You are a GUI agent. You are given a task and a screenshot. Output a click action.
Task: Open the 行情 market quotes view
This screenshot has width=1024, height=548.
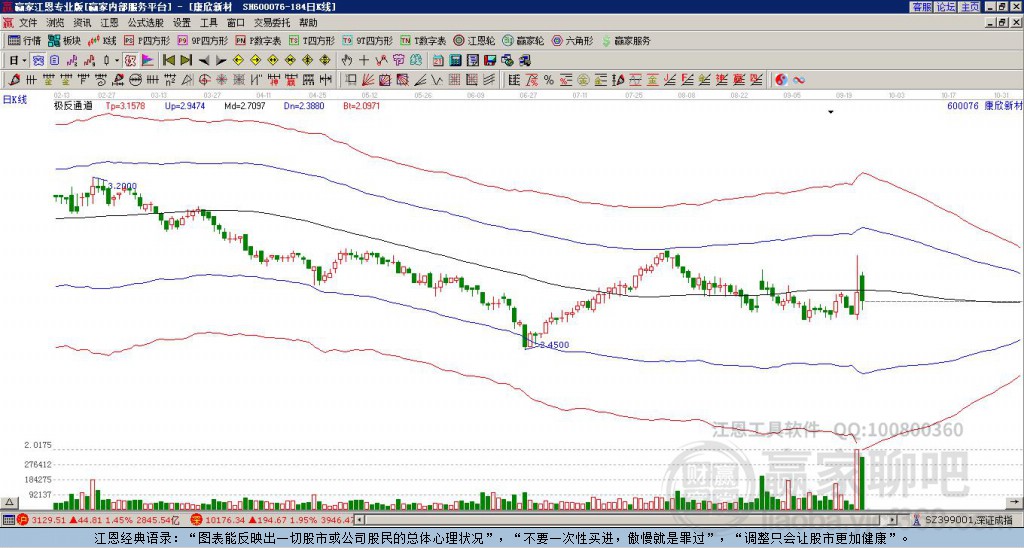(x=25, y=40)
